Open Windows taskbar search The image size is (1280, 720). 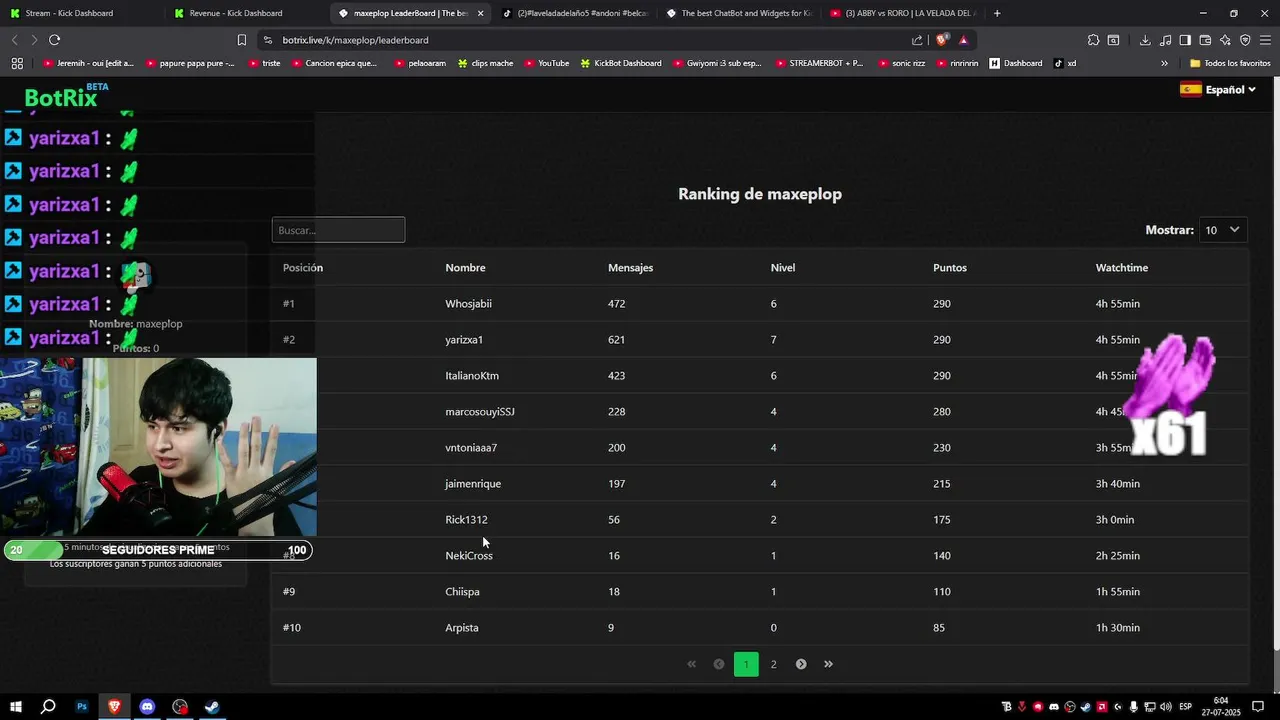[48, 707]
